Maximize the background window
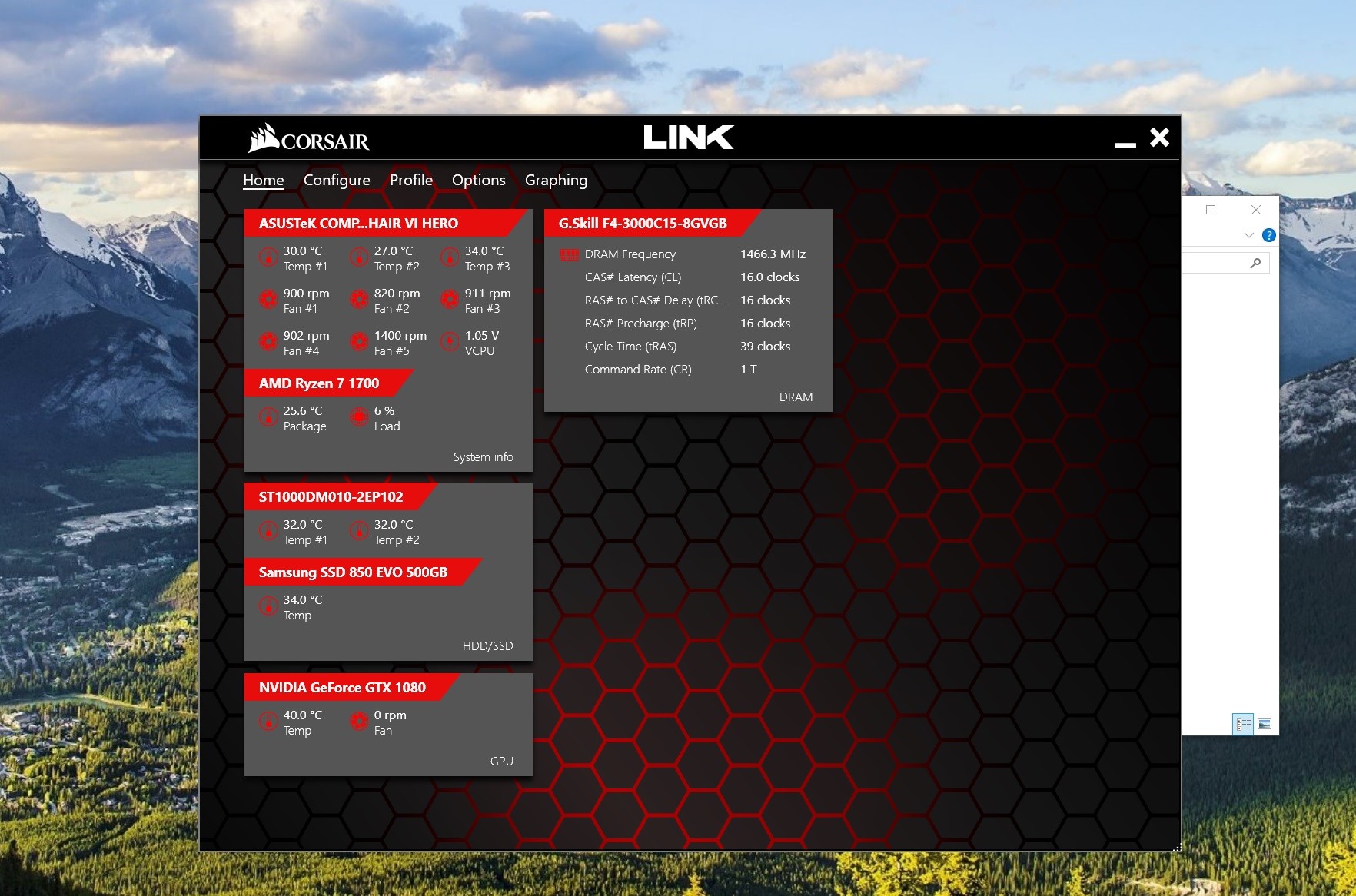This screenshot has width=1356, height=896. click(x=1211, y=210)
